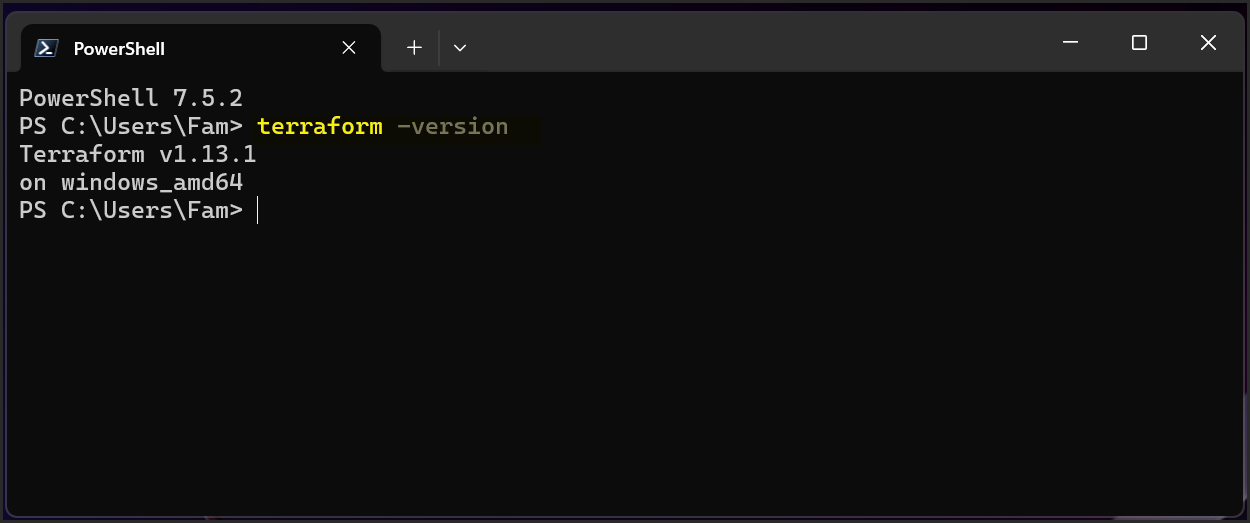Click the yellow "terraform" command word
This screenshot has height=523, width=1250.
pos(319,127)
